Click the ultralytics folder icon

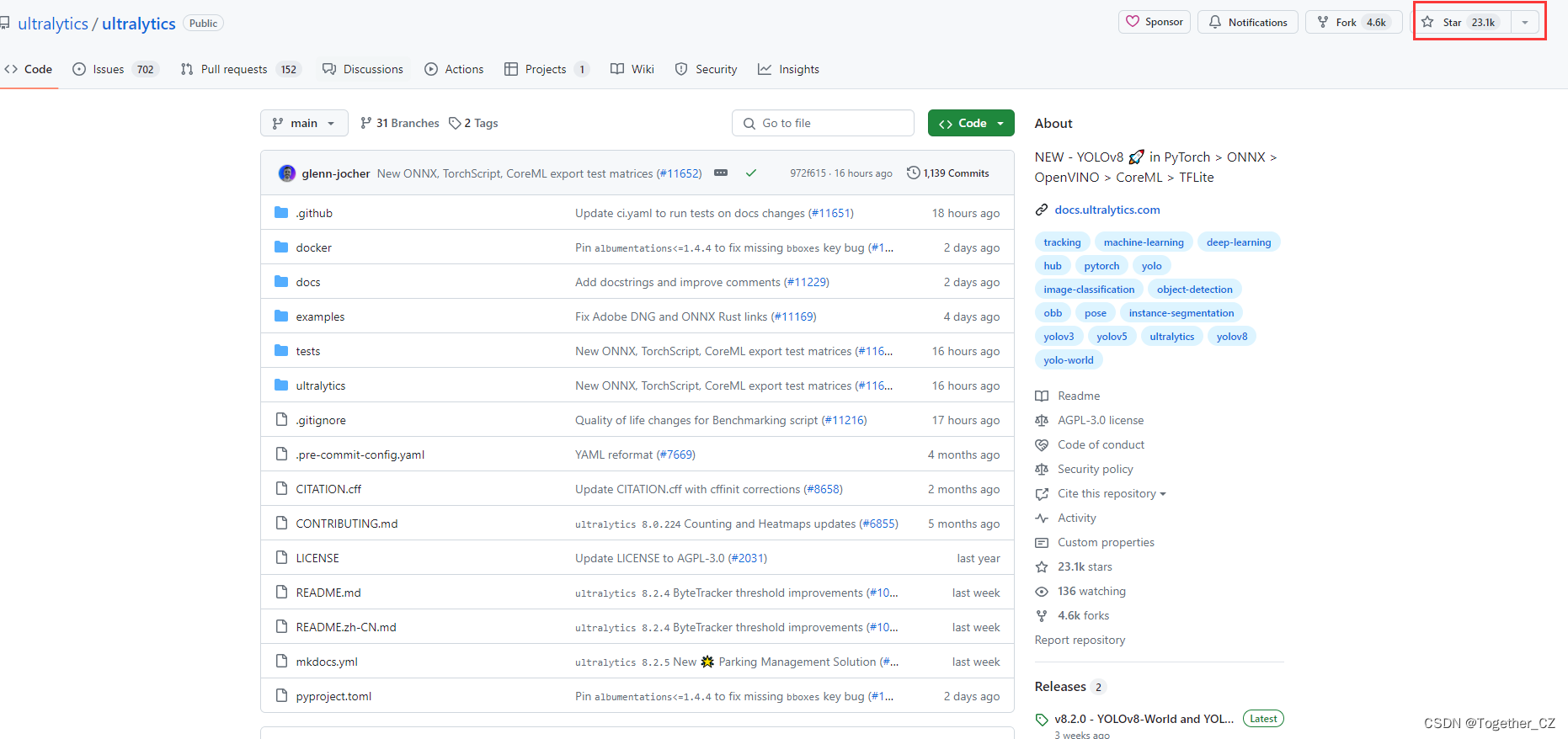(281, 385)
